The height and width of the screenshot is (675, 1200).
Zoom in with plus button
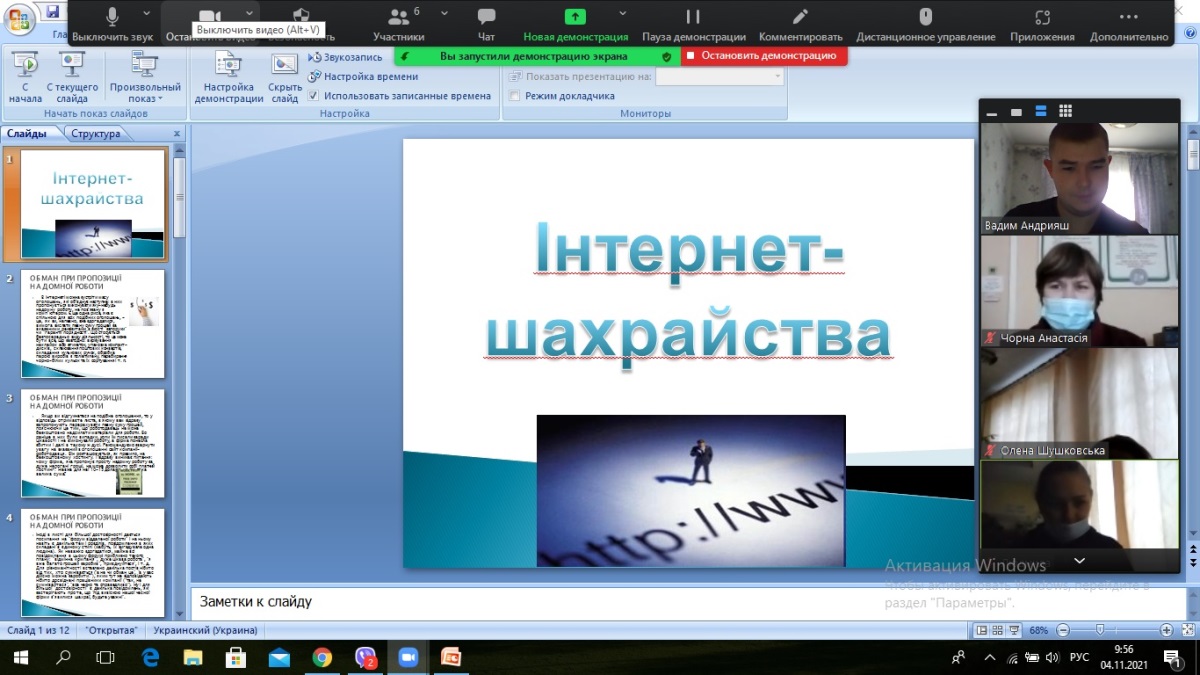[x=1166, y=630]
